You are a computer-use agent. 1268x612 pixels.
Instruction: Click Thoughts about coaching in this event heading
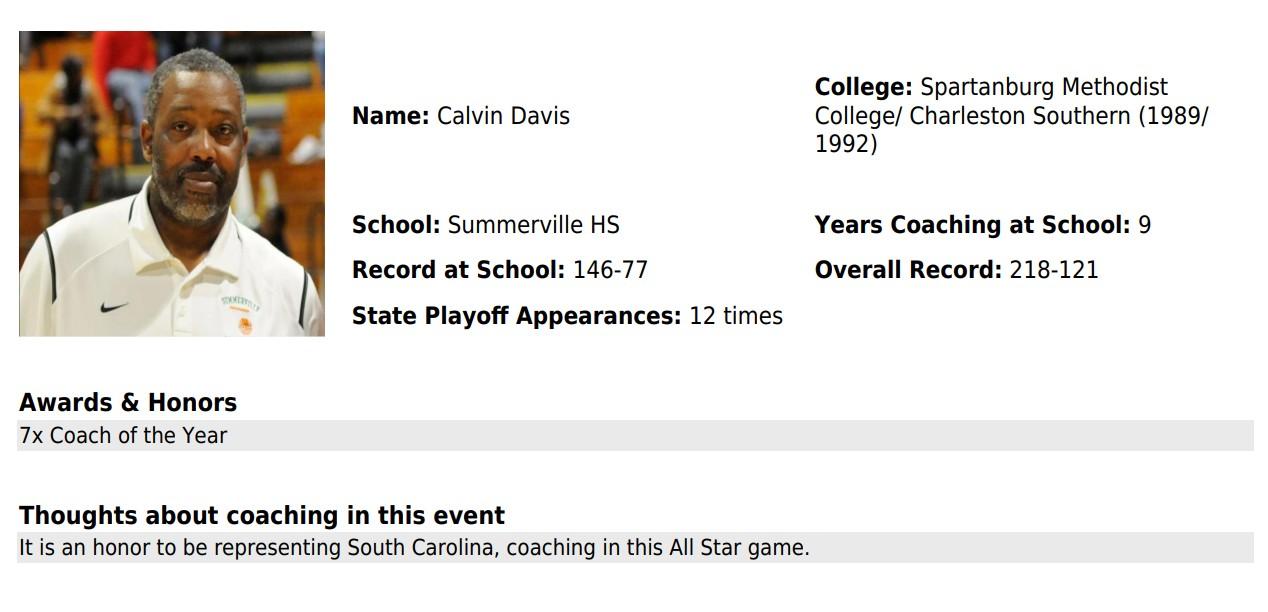click(262, 516)
